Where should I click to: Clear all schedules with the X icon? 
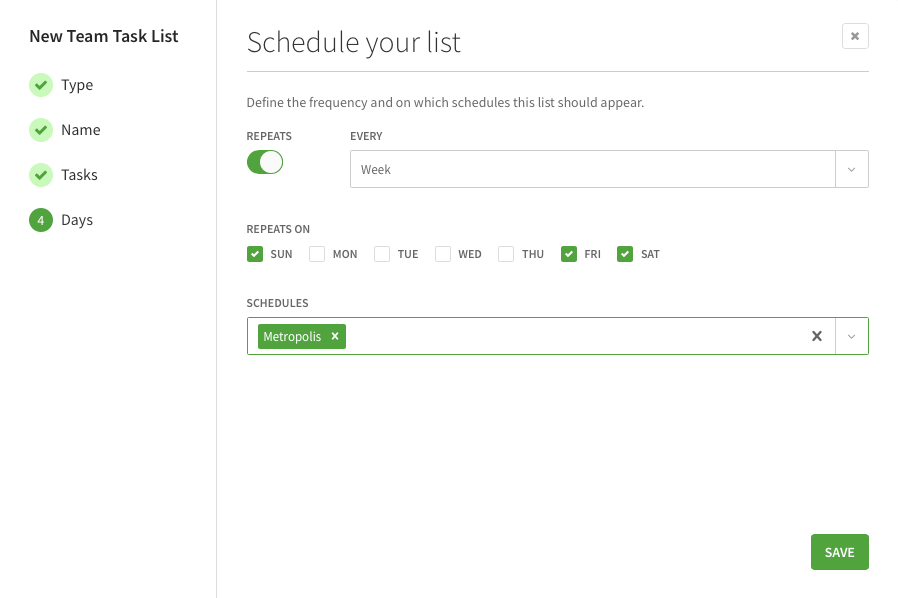[x=816, y=336]
